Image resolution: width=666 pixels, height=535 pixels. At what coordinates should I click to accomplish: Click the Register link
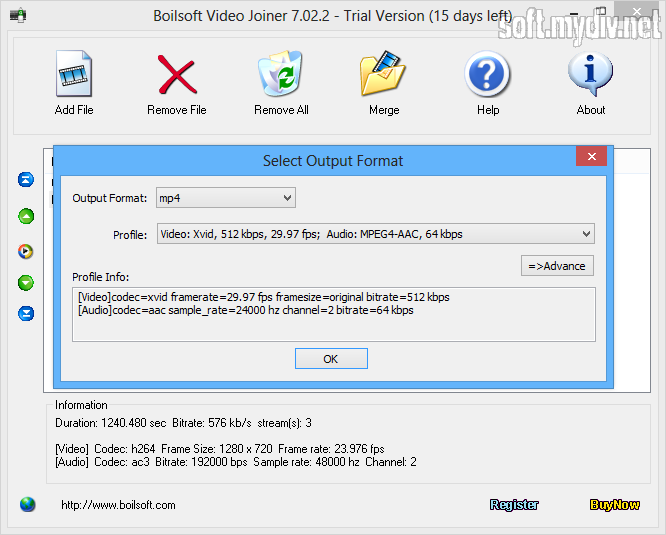coord(514,504)
